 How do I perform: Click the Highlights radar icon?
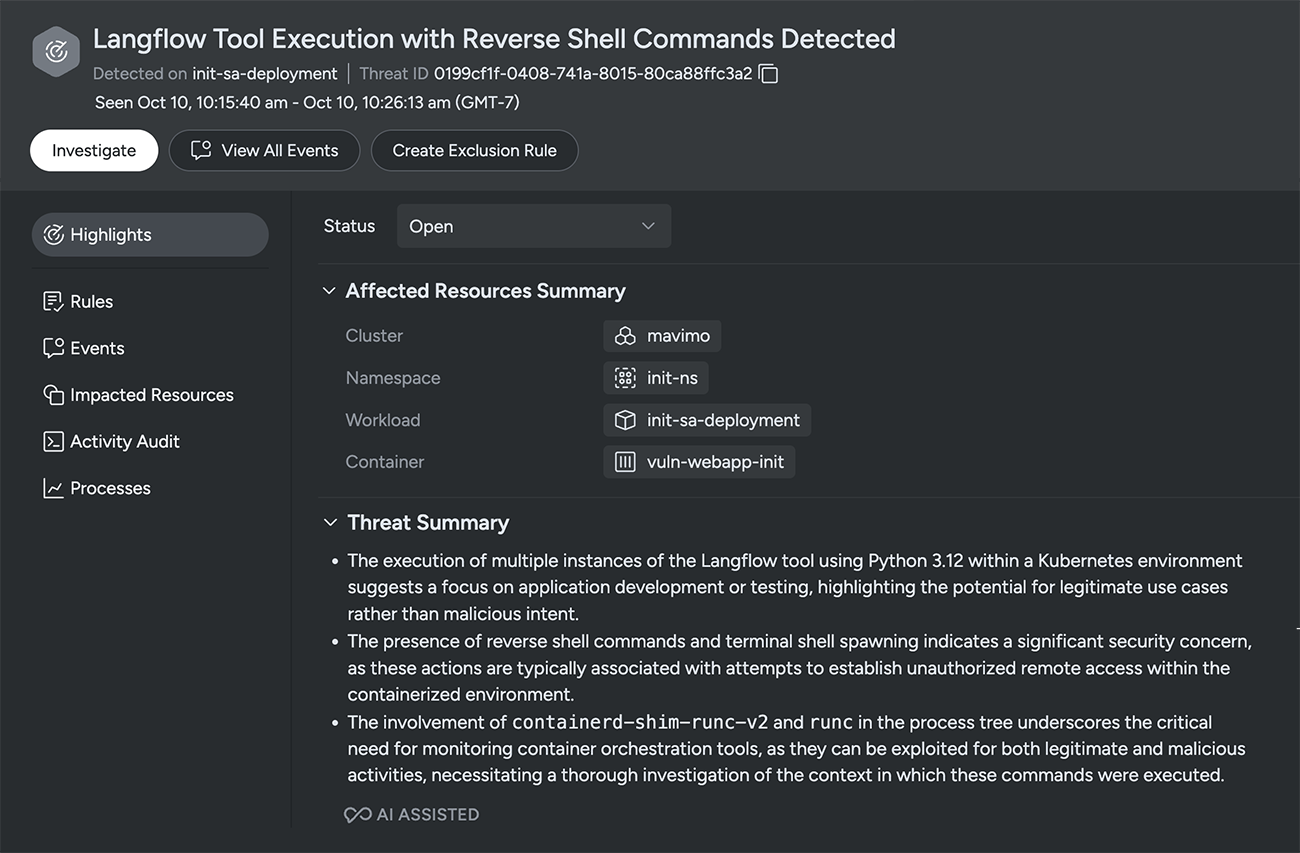(x=54, y=235)
